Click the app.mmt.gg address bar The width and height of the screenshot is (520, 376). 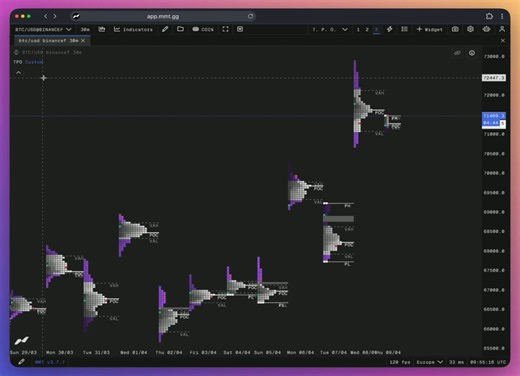(x=163, y=16)
